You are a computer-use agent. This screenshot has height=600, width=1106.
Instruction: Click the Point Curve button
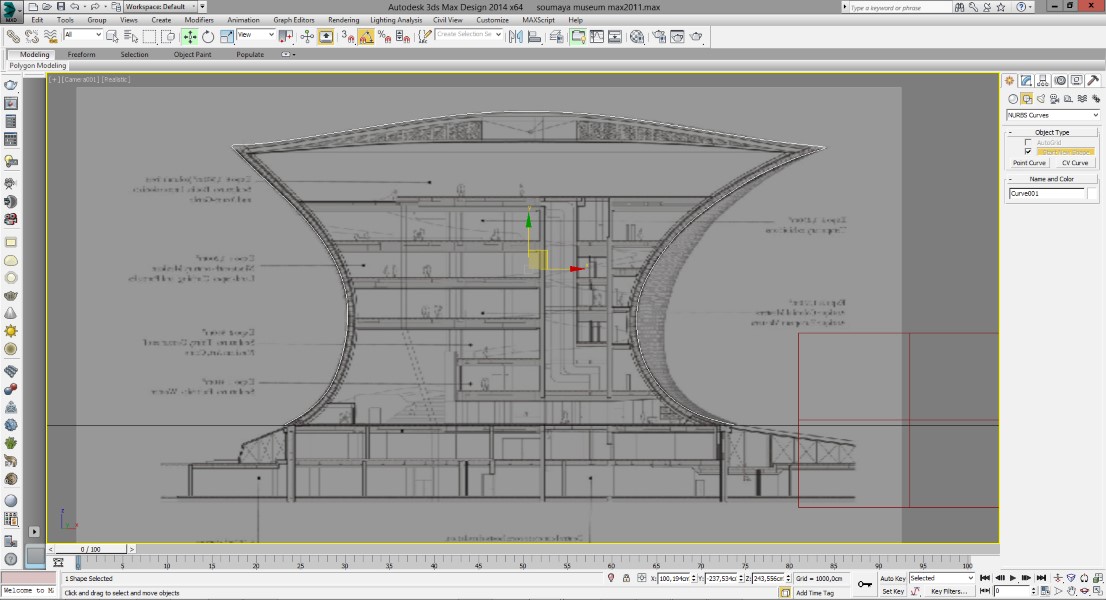(x=1029, y=163)
